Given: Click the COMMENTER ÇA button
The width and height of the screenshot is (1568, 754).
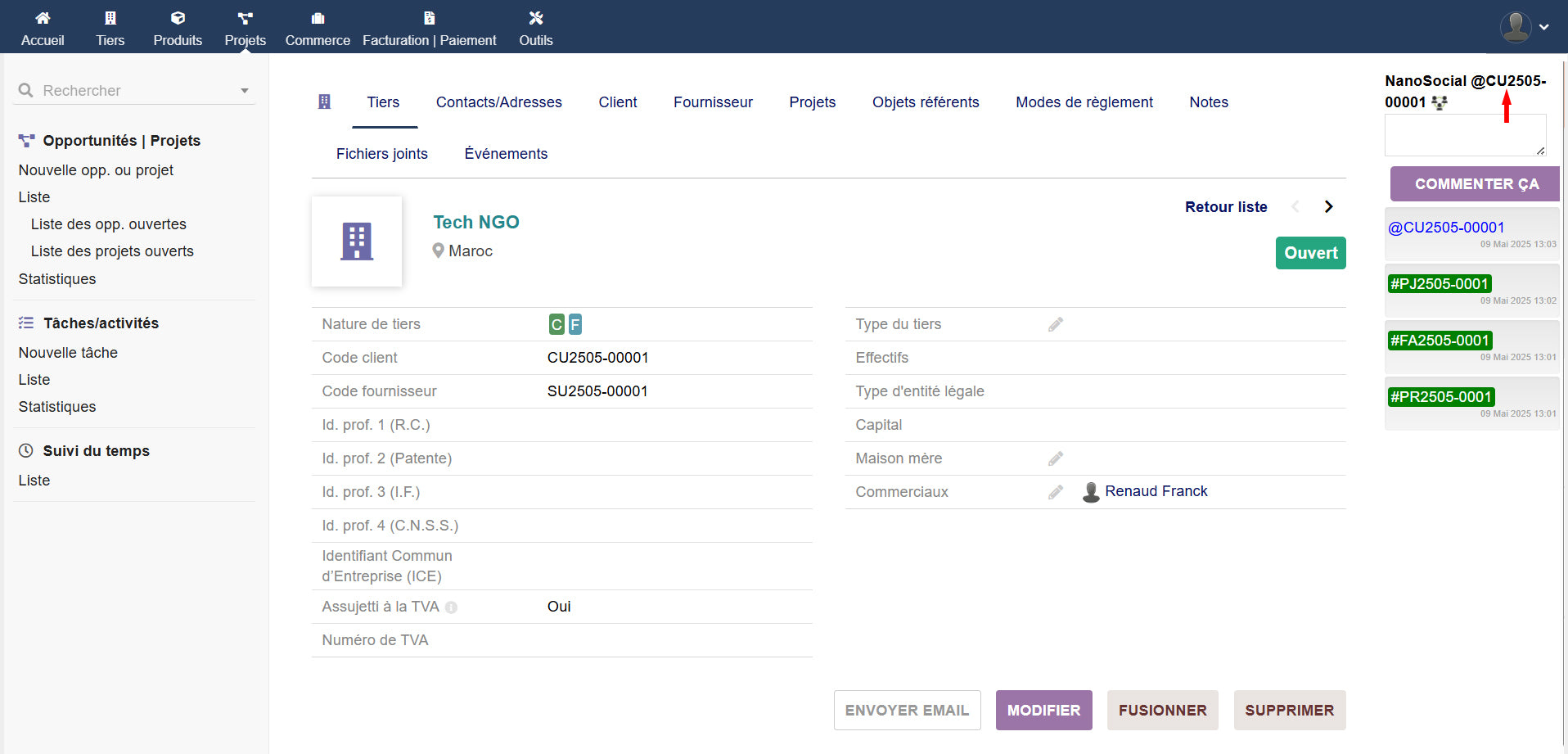Looking at the screenshot, I should (x=1476, y=184).
